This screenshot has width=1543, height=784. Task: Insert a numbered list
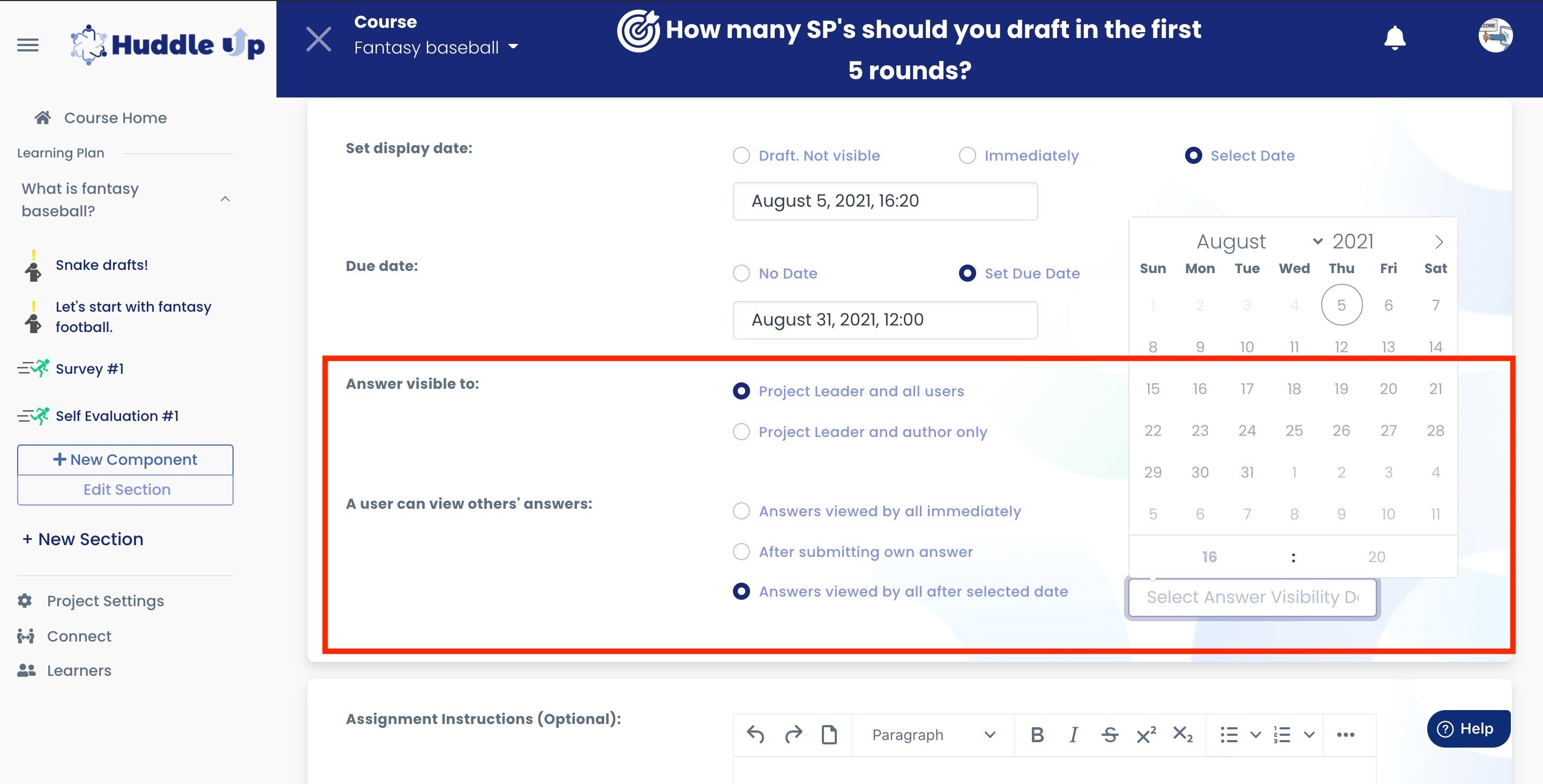pyautogui.click(x=1282, y=734)
